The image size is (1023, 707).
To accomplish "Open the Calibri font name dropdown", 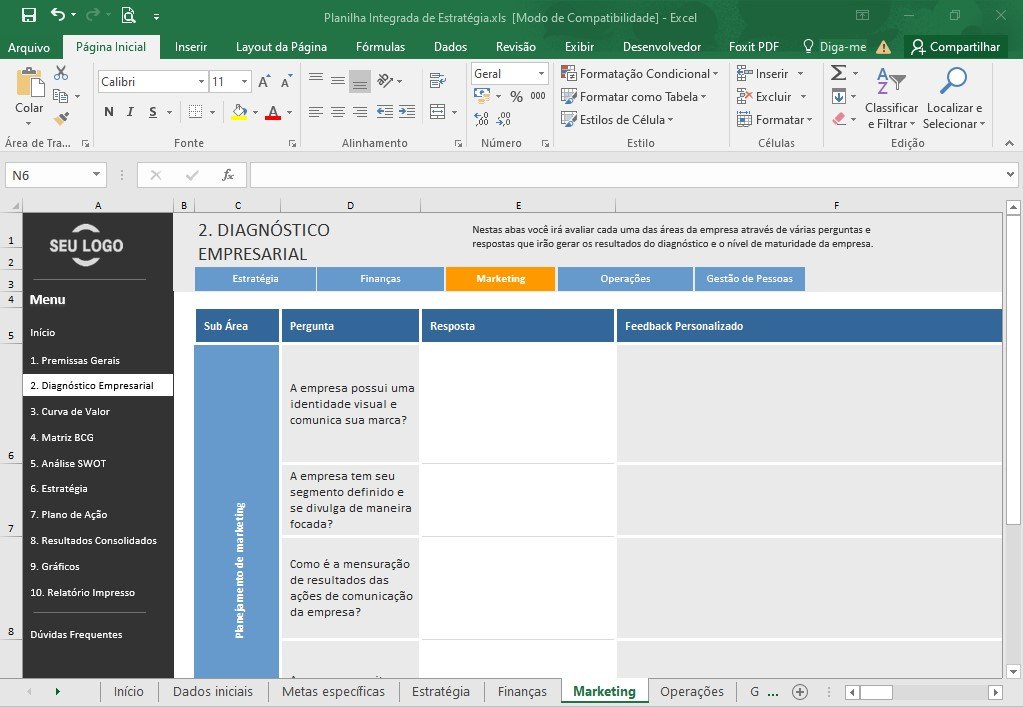I will pos(201,82).
